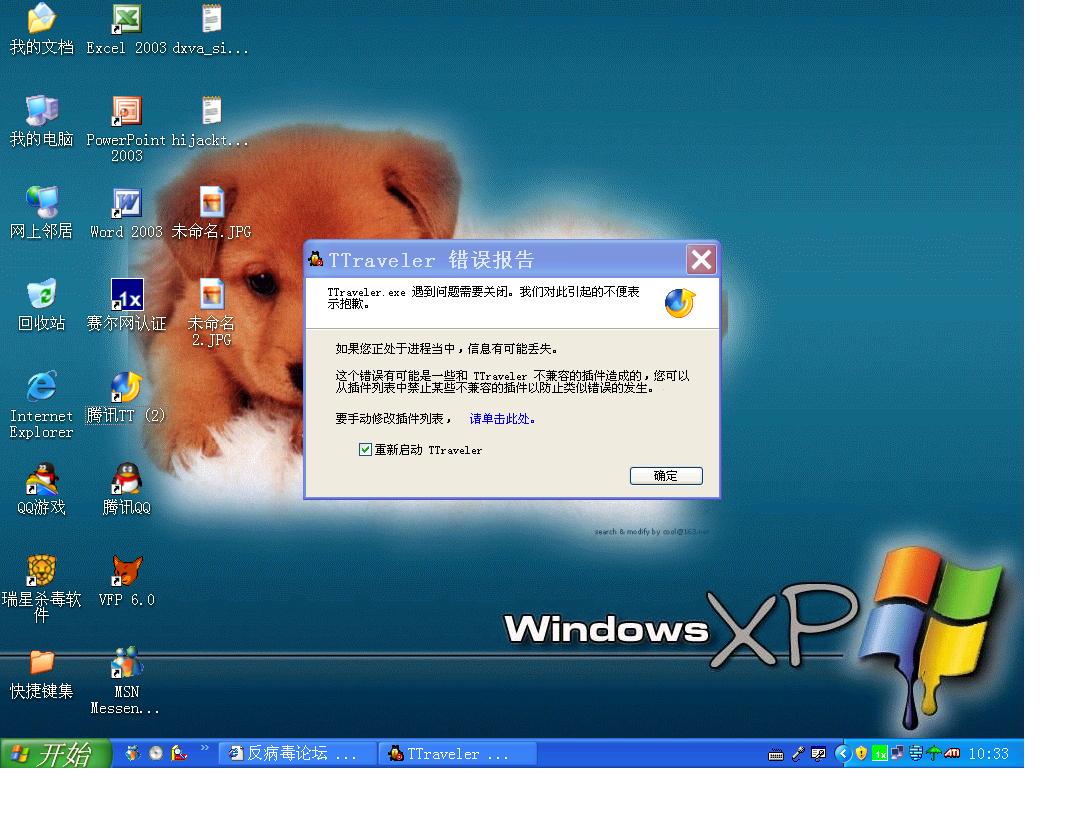Click the security shield tray icon

(861, 753)
